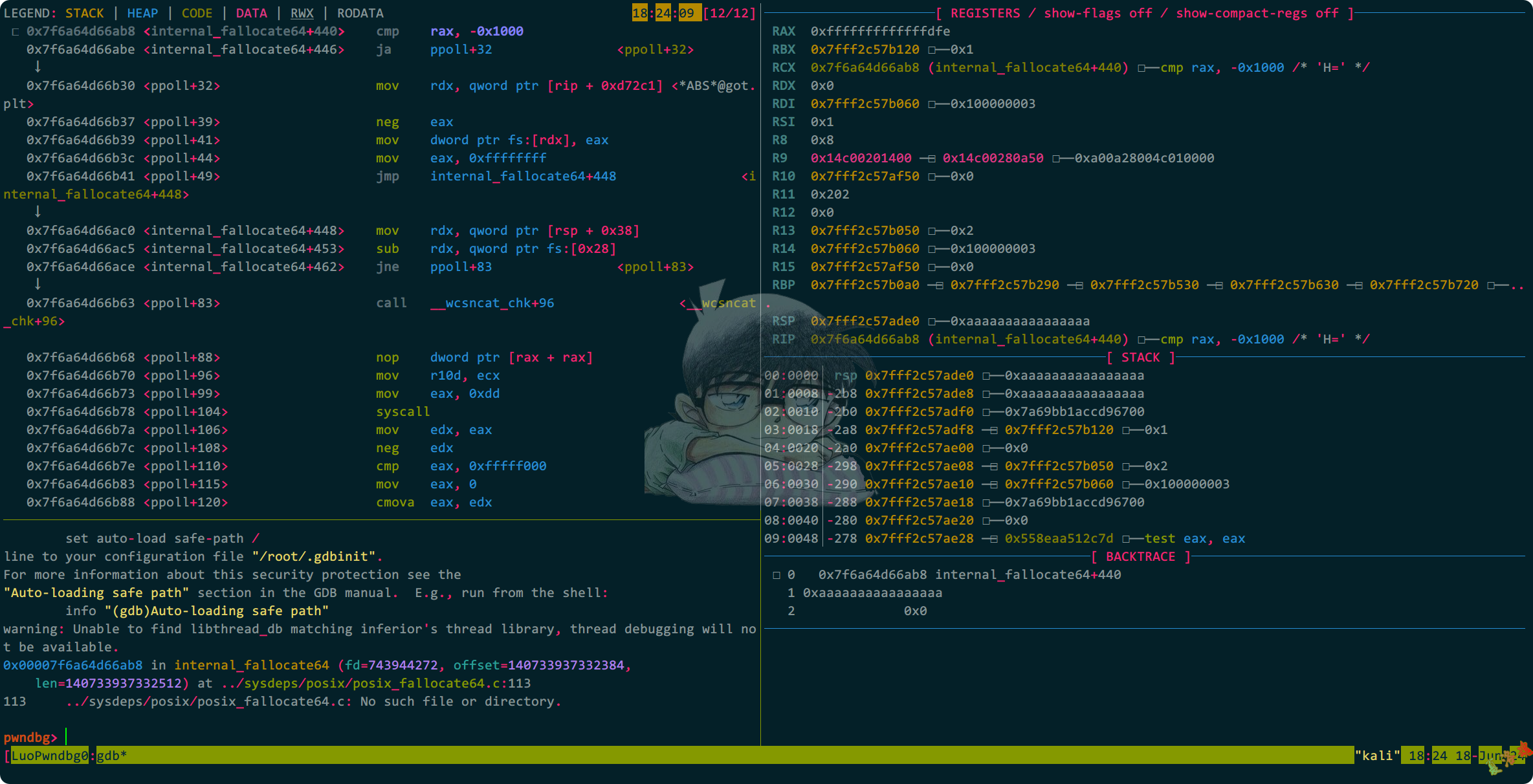Click the STACK section header in right pane

point(1140,357)
